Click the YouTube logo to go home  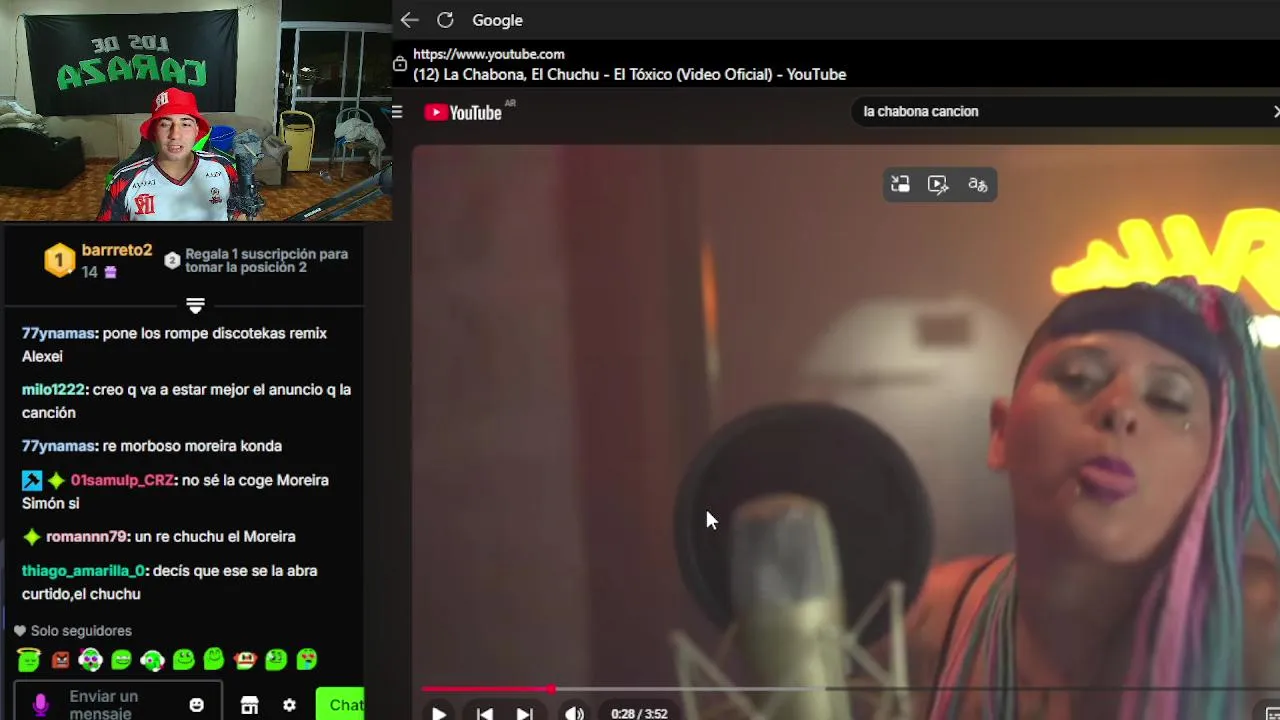pos(462,112)
